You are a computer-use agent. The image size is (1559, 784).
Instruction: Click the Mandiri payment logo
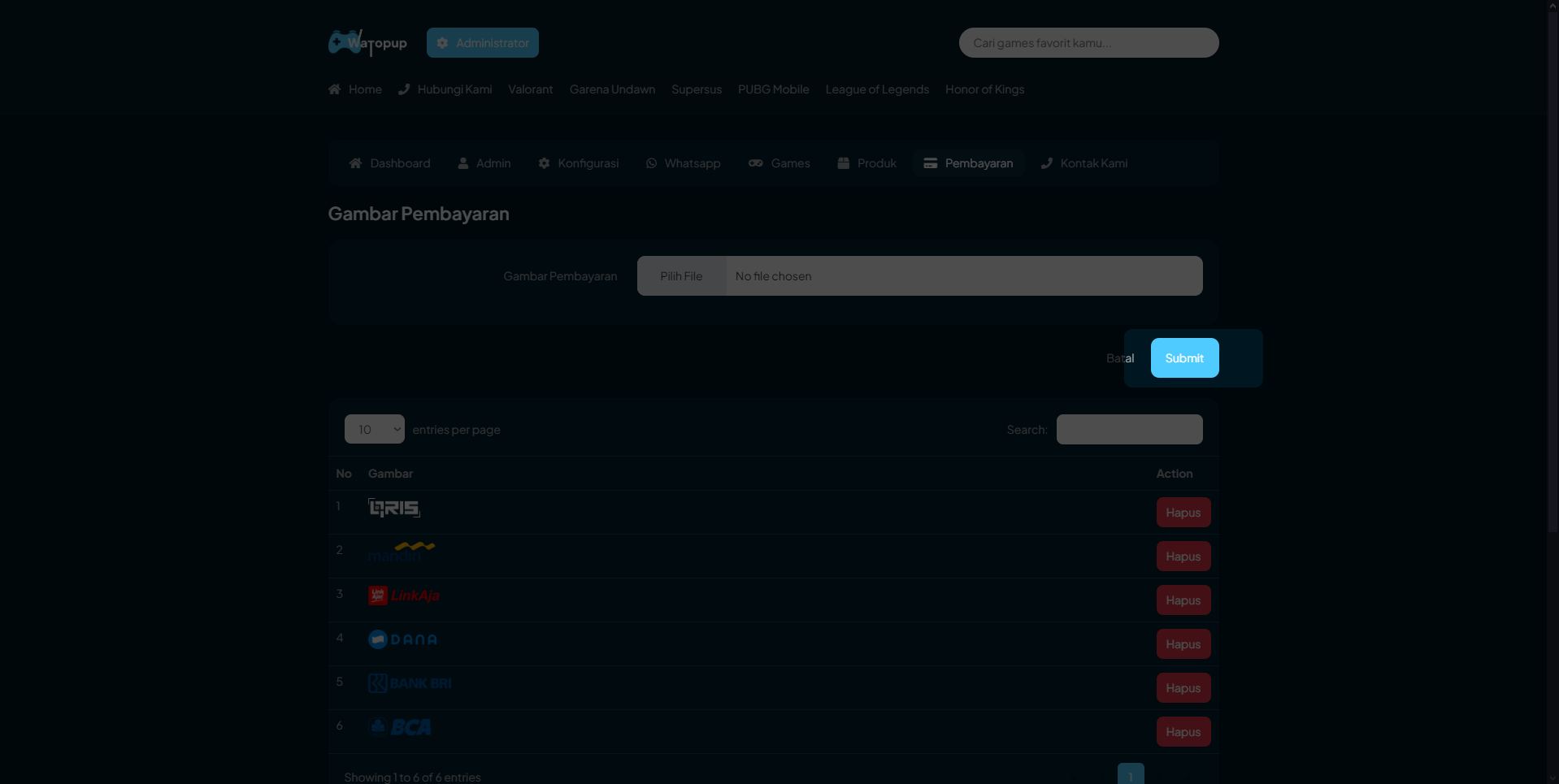click(x=402, y=552)
